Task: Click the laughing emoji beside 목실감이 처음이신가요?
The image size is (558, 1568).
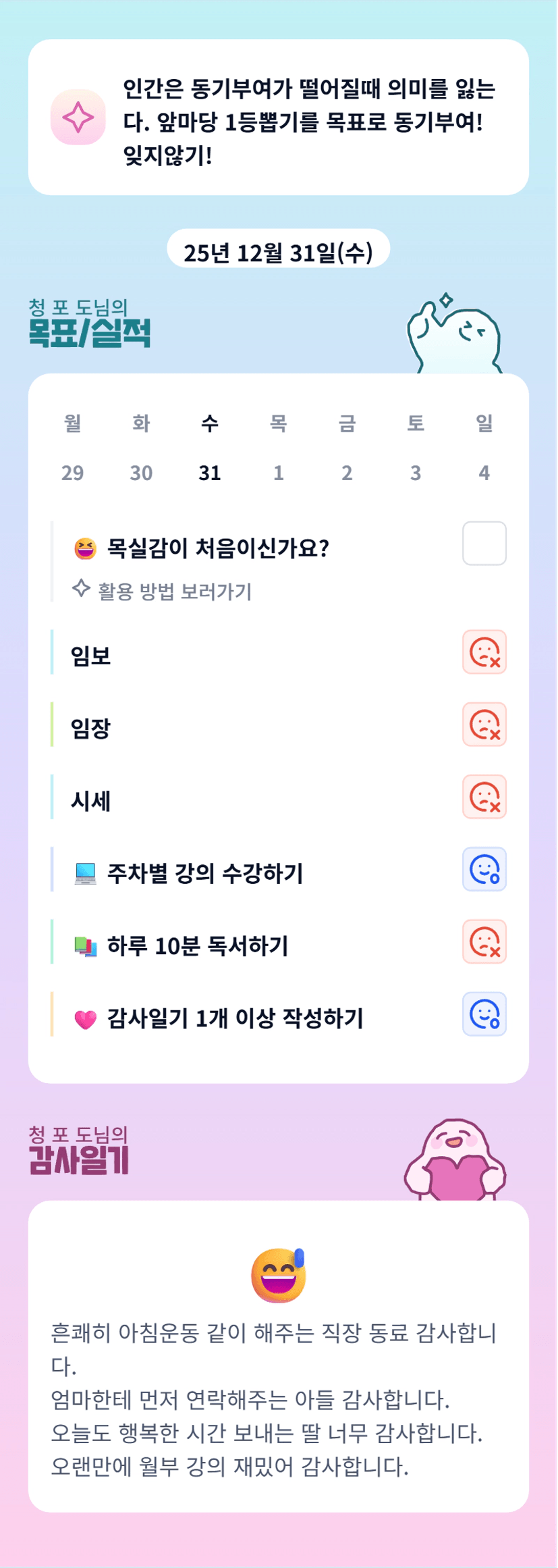Action: tap(86, 548)
